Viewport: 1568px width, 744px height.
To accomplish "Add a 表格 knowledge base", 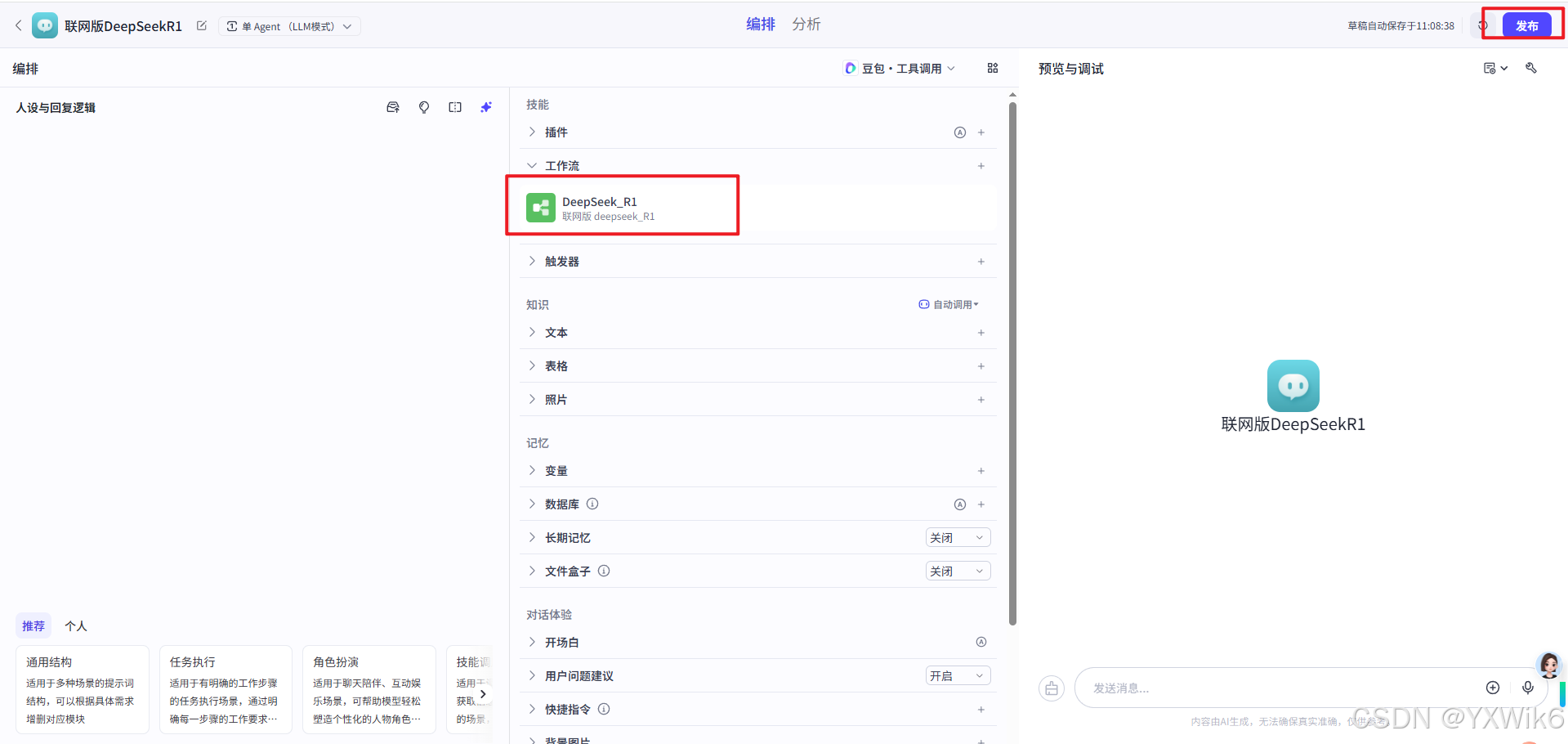I will point(981,366).
